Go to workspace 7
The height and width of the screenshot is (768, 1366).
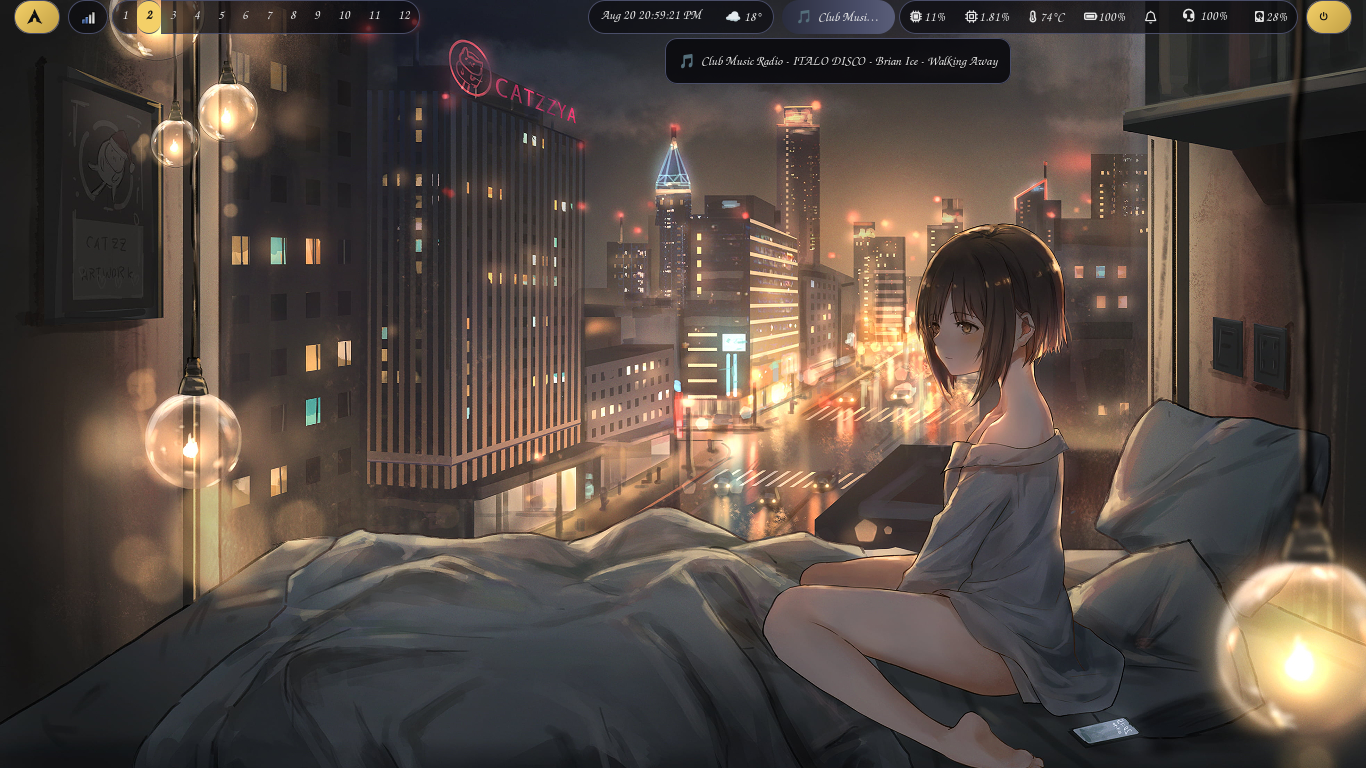tap(269, 16)
